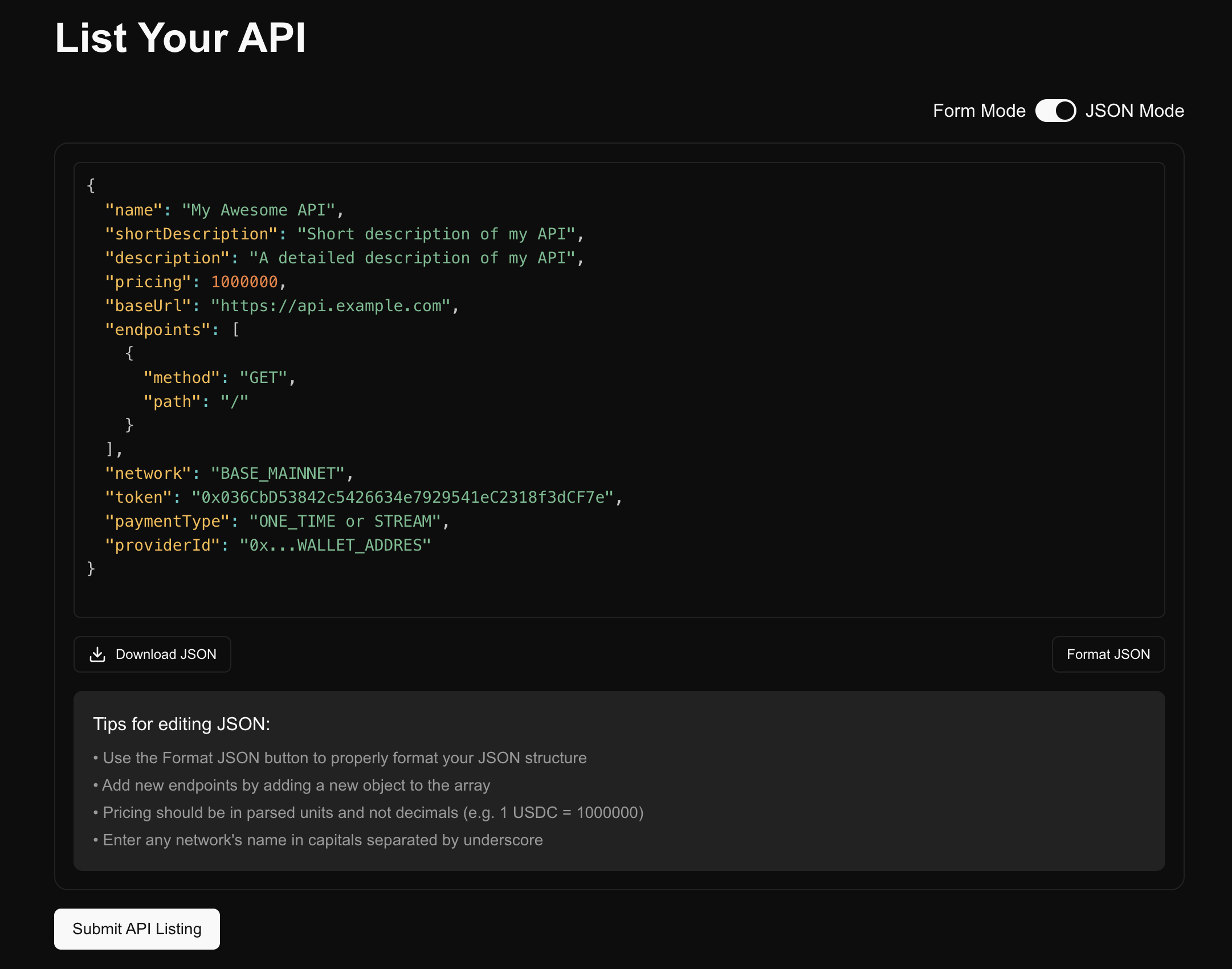Click the pricing value 1000000
Image resolution: width=1232 pixels, height=969 pixels.
(x=244, y=282)
